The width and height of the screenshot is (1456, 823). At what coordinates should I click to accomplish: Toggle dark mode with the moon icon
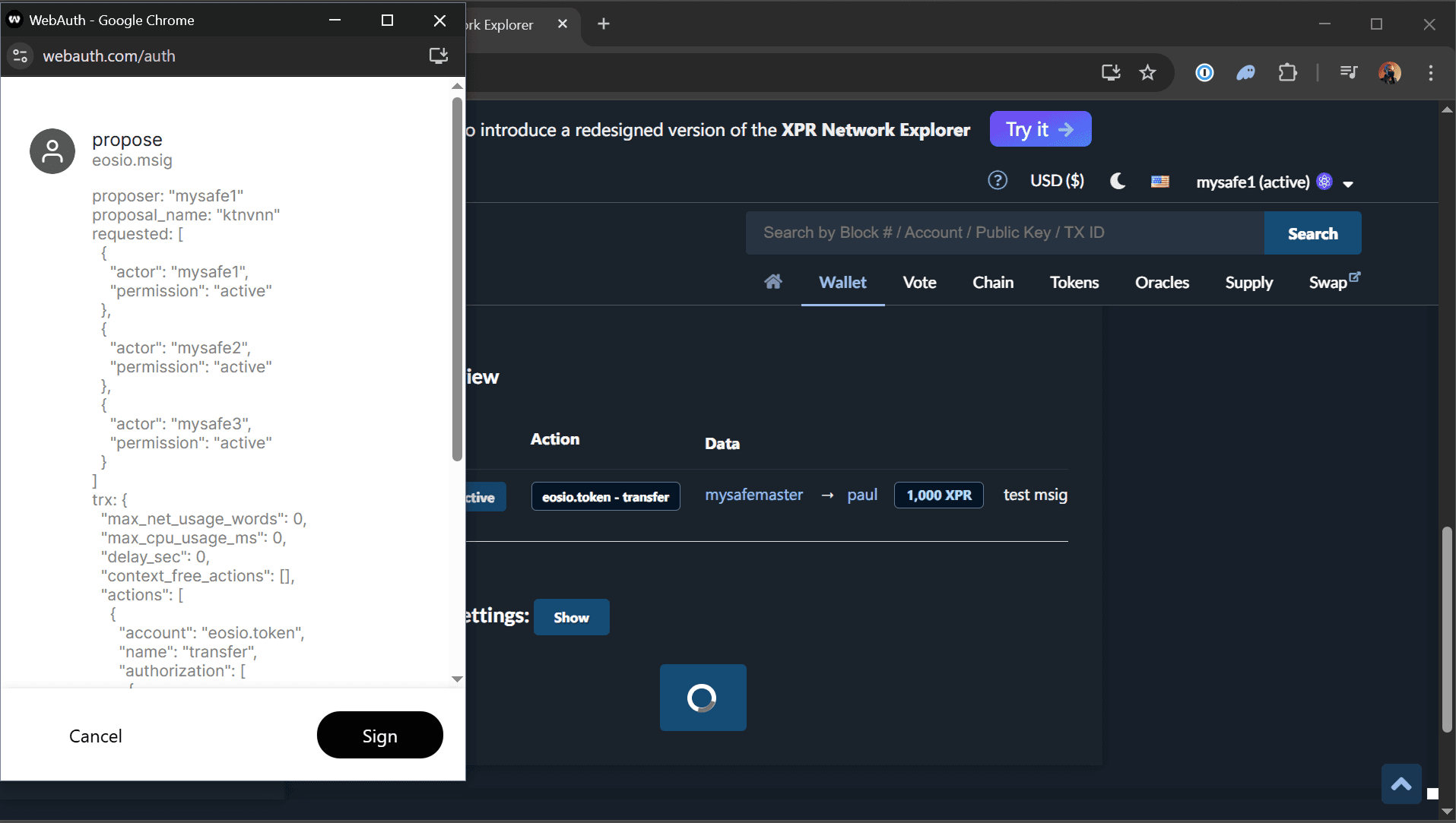1118,181
